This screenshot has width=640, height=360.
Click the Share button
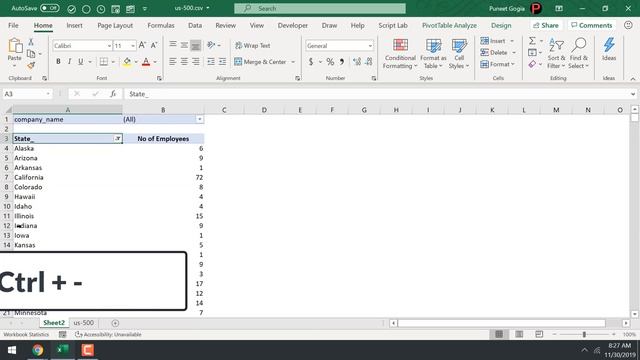click(546, 25)
